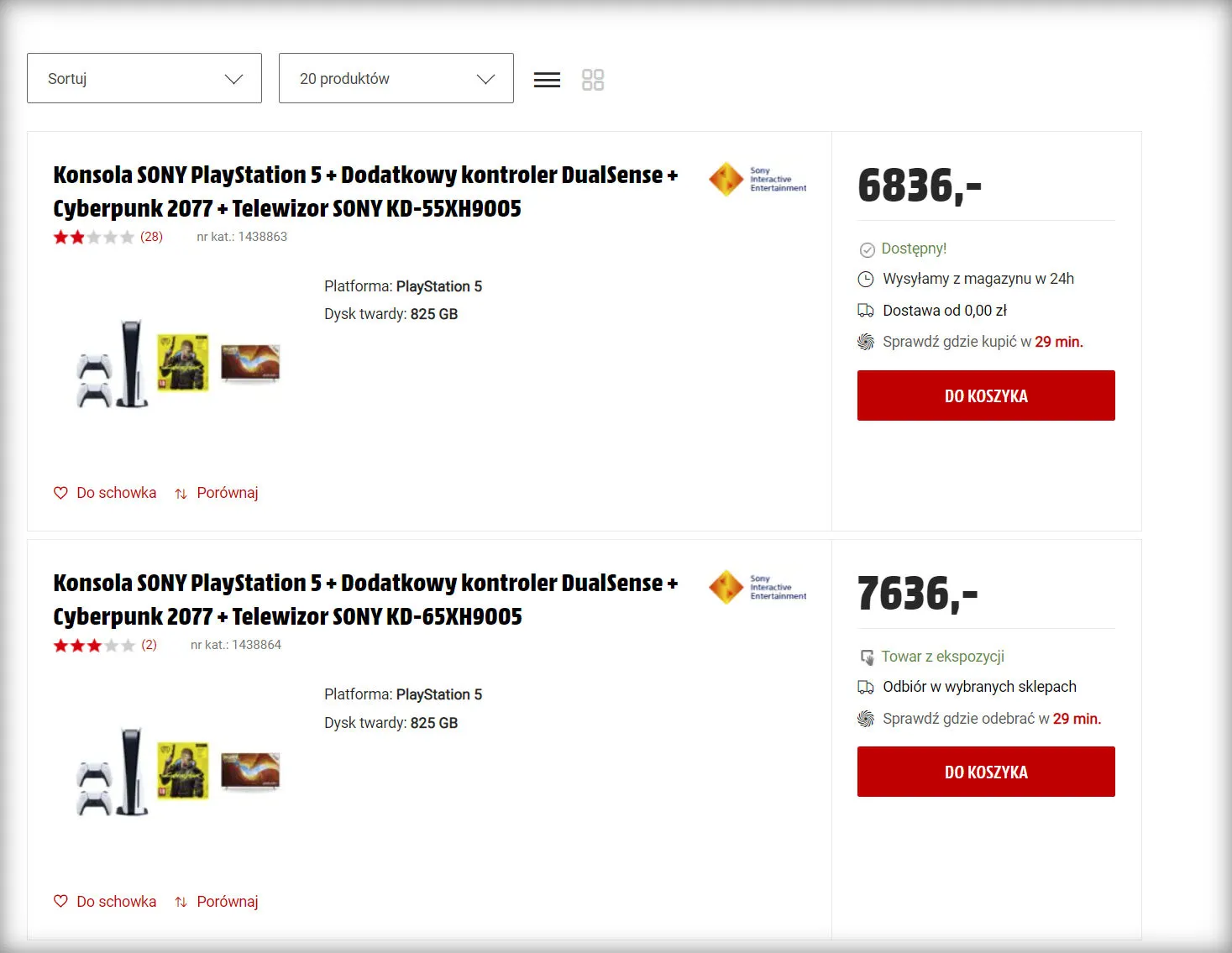Click heart icon for the KD-55XH9005 bundle
The image size is (1232, 953).
pyautogui.click(x=60, y=493)
